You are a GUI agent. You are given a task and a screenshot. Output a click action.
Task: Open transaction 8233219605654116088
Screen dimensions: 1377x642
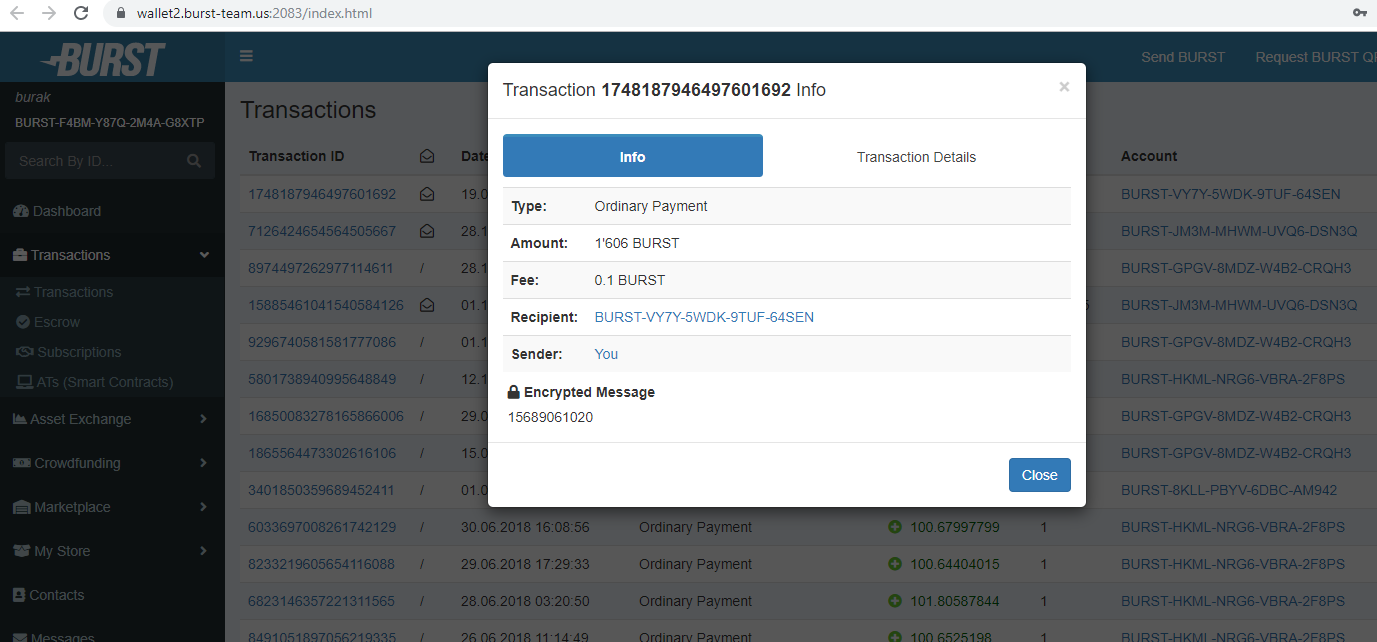[322, 564]
